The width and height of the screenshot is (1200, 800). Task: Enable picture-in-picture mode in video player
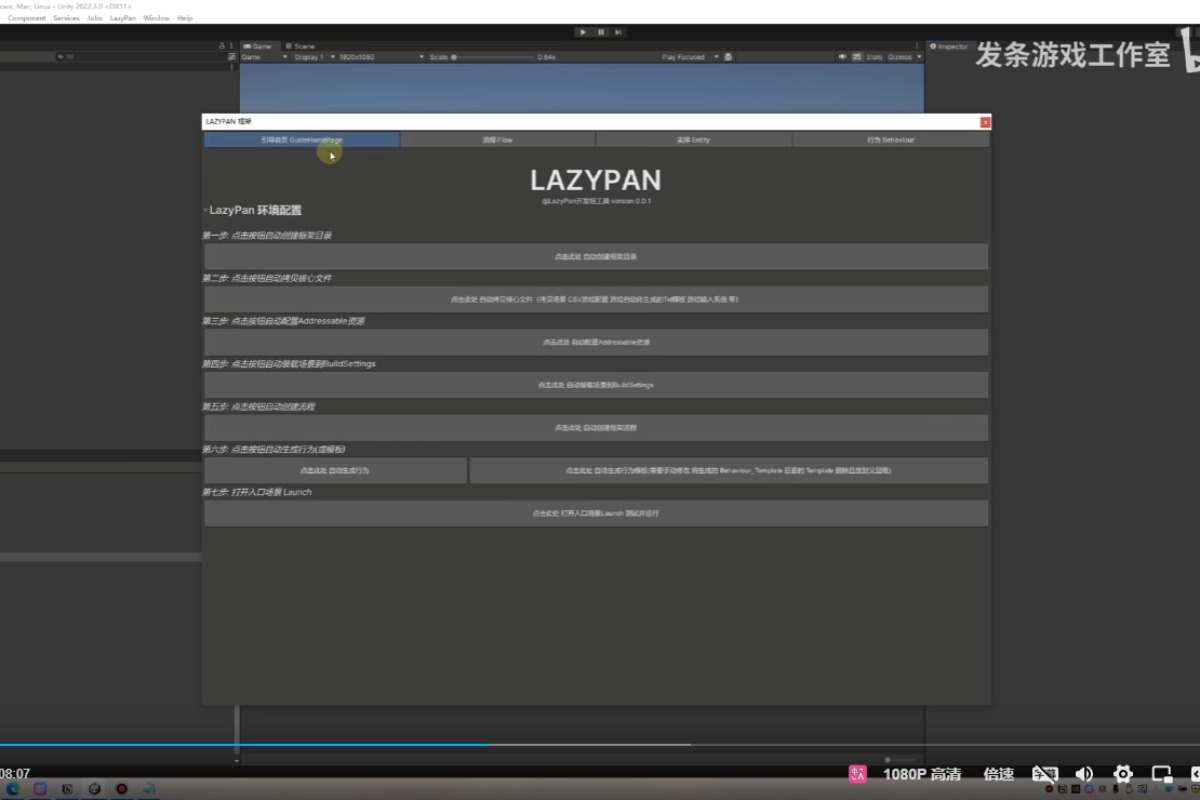tap(1161, 774)
